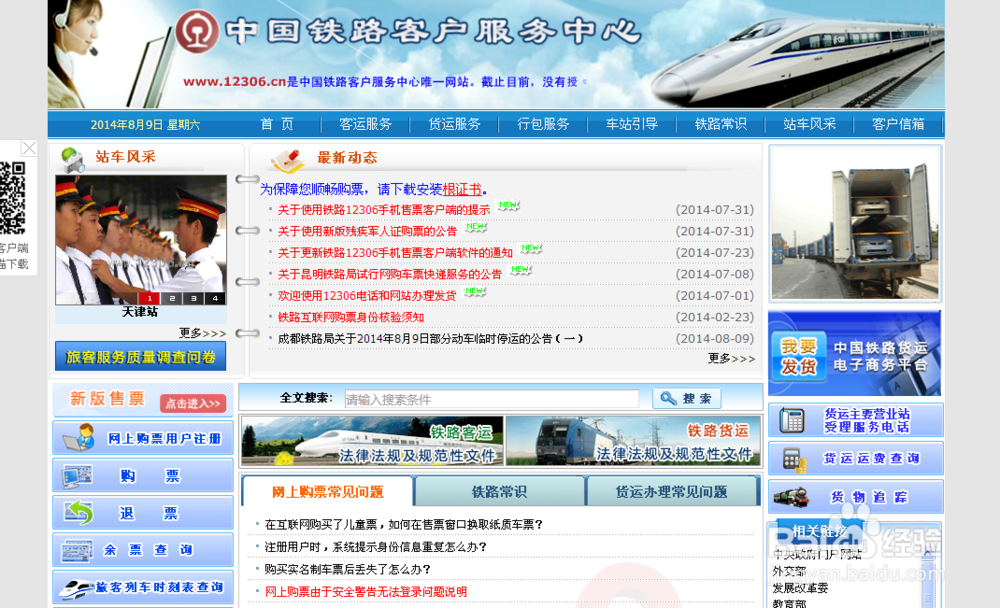
Task: Open 货运服务 menu item
Action: click(x=454, y=124)
